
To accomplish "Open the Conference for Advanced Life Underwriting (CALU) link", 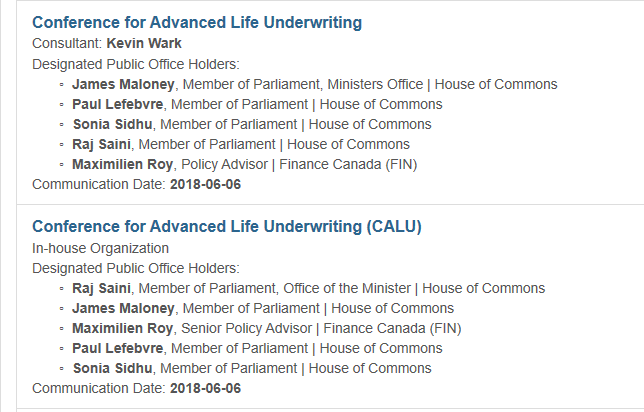I will pyautogui.click(x=227, y=227).
